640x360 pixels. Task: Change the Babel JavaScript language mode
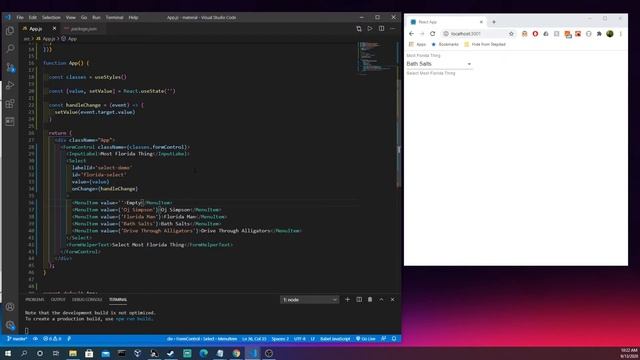tap(335, 339)
